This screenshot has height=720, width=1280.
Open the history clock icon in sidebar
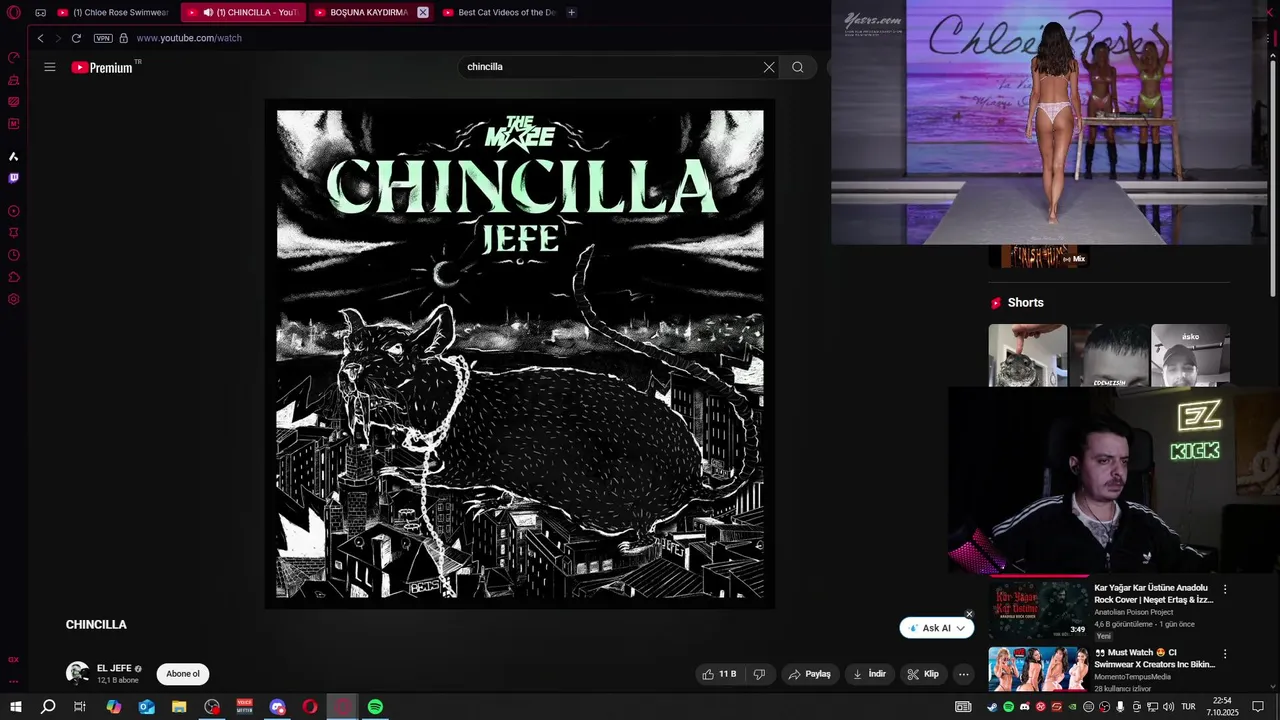(x=14, y=255)
